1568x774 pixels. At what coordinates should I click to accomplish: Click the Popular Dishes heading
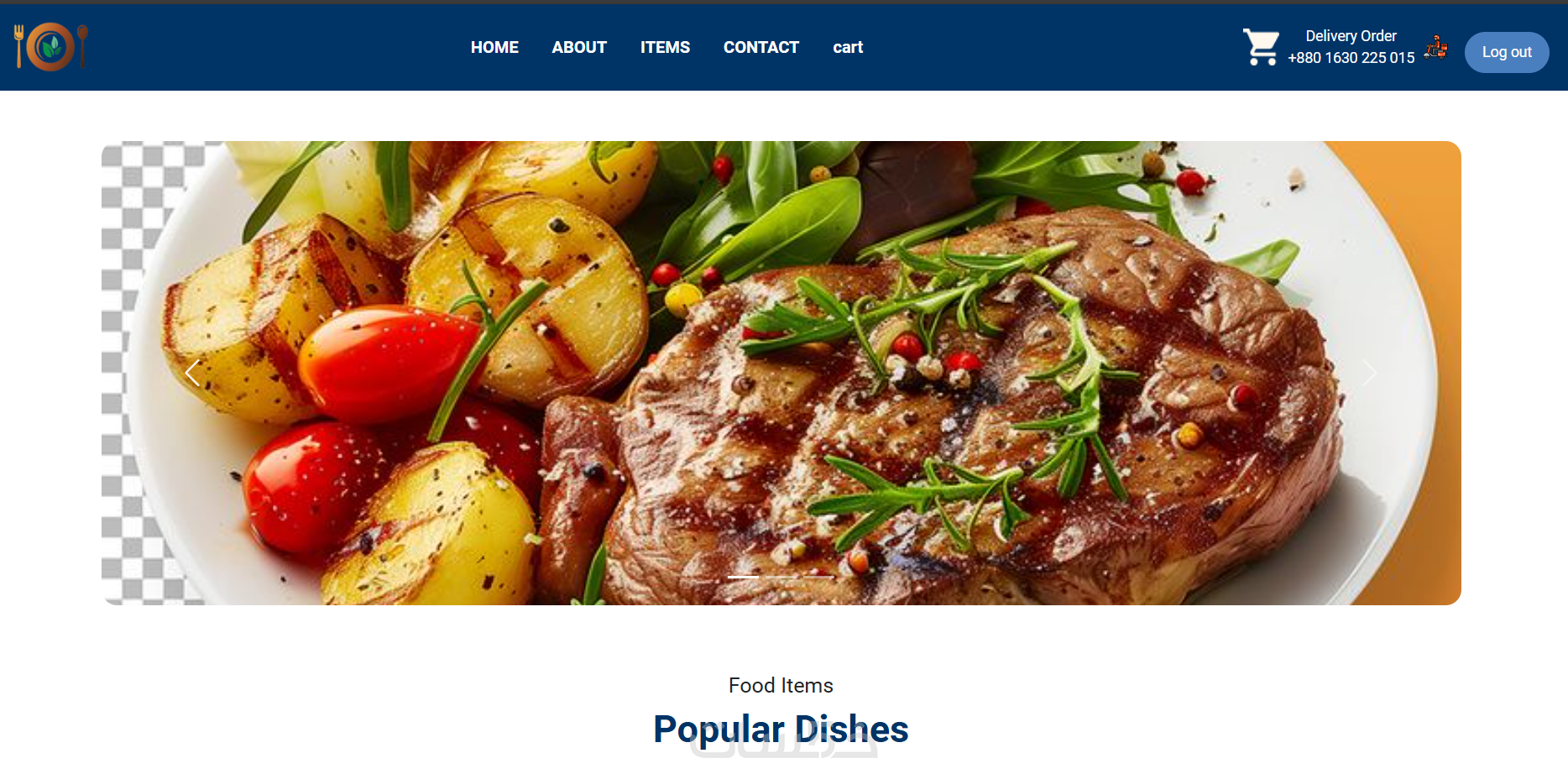coord(781,729)
